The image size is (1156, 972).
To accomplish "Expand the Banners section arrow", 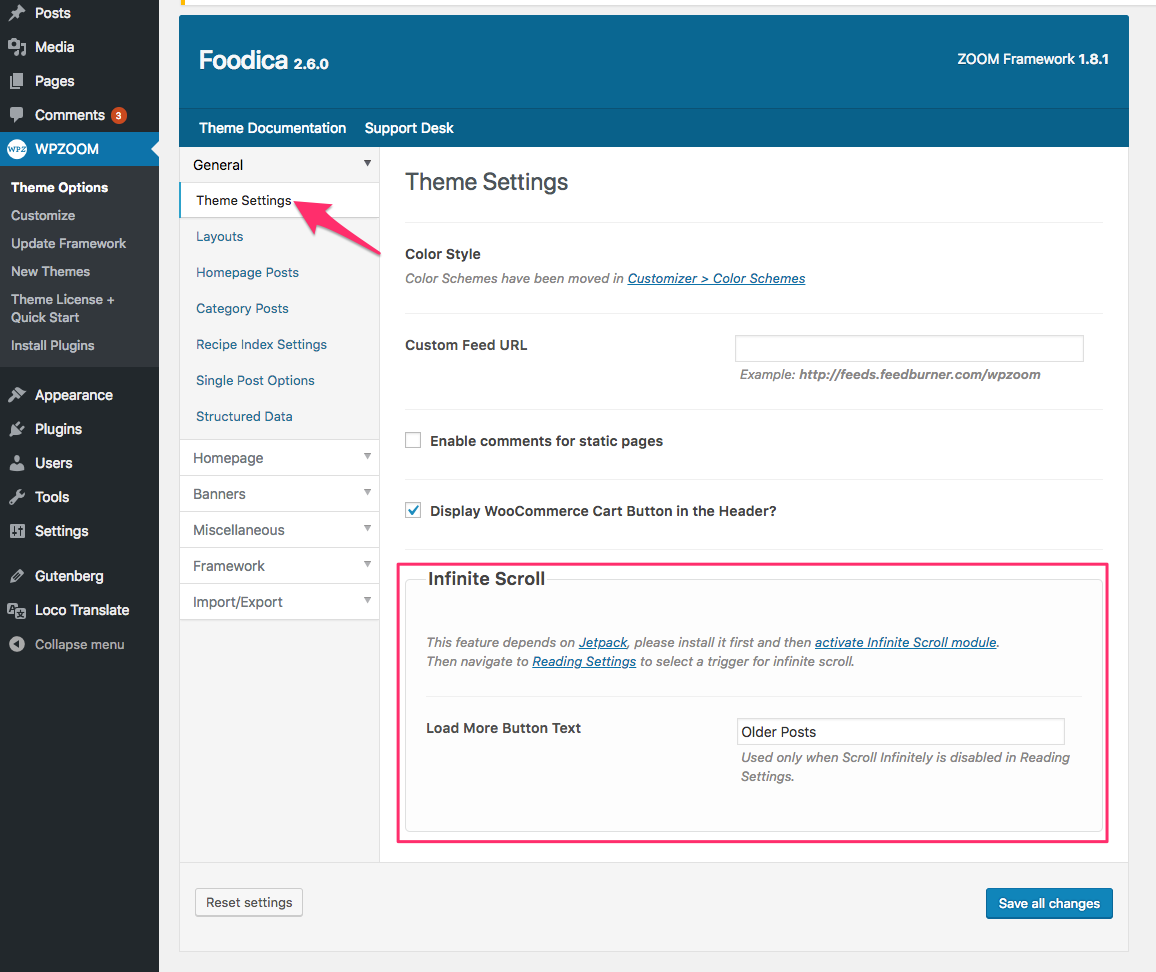I will tap(367, 493).
